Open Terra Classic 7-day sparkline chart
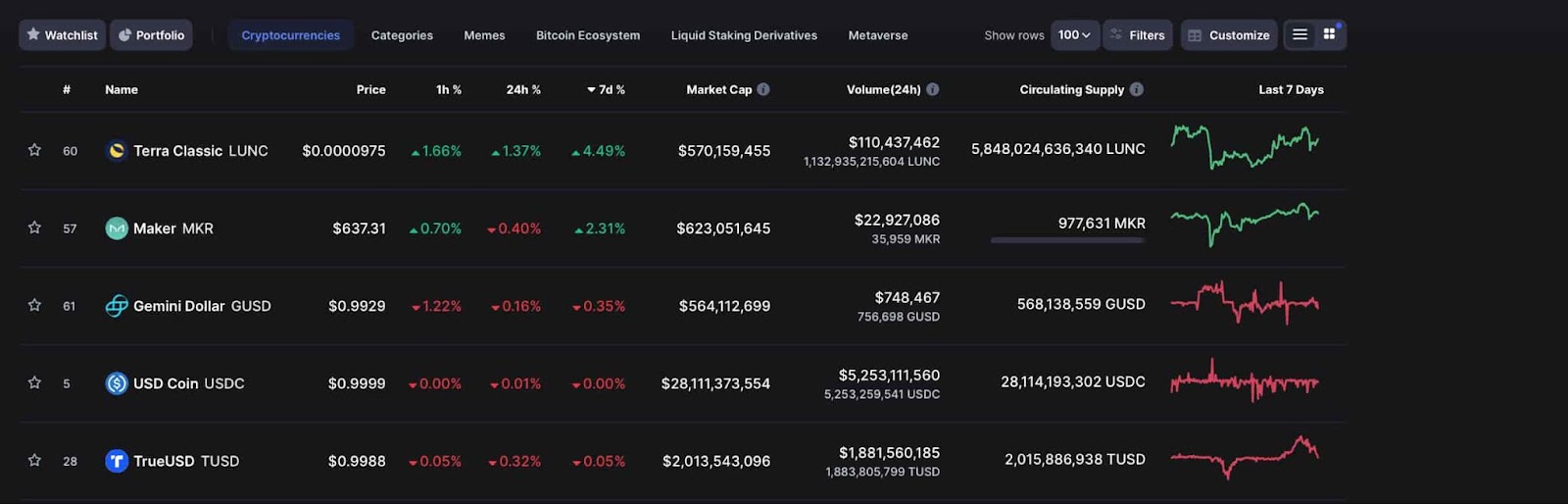Image resolution: width=1568 pixels, height=504 pixels. (x=1245, y=147)
